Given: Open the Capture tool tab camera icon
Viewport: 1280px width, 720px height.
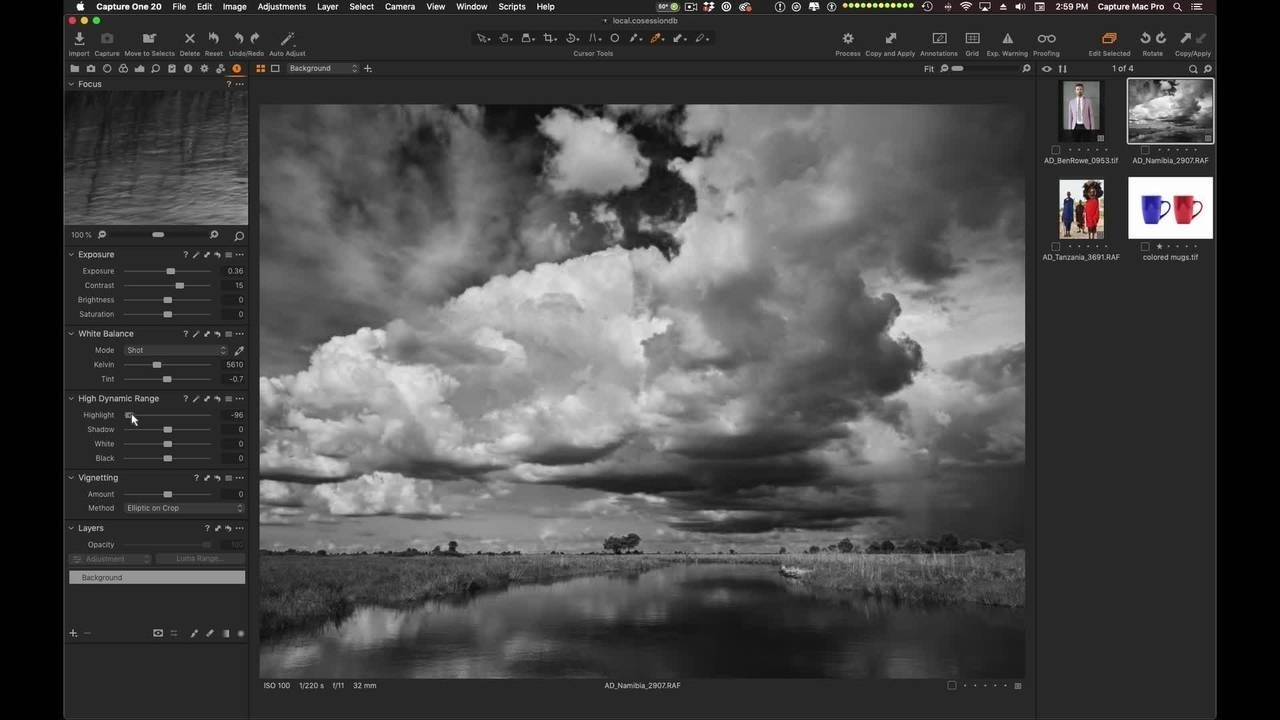Looking at the screenshot, I should pos(91,69).
